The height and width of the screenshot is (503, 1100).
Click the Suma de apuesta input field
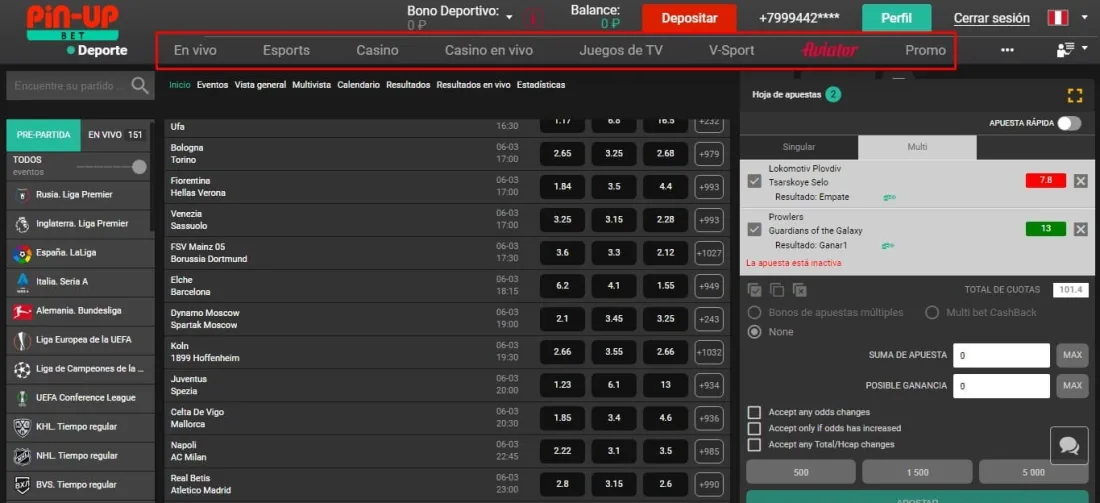pyautogui.click(x=1001, y=356)
